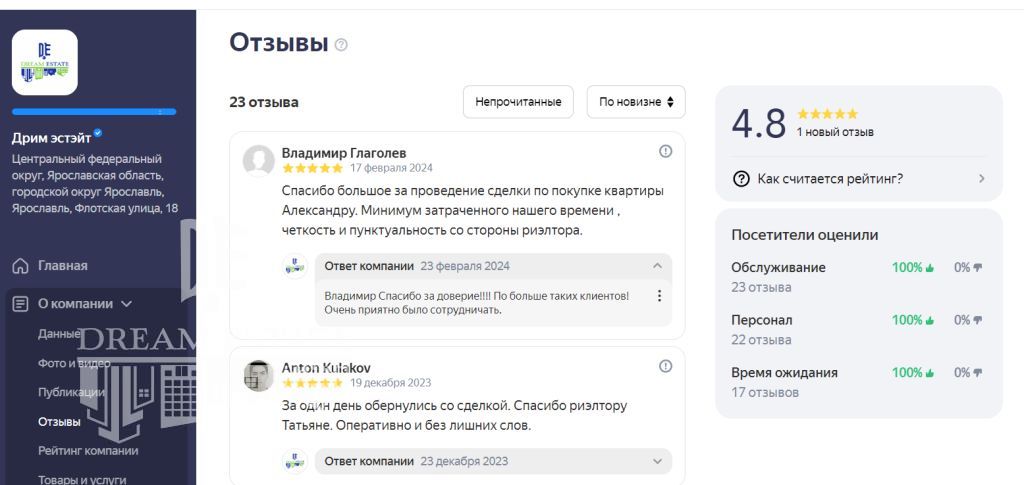
Task: Click the info icon on Владимир Глаголев's review
Action: tap(665, 151)
